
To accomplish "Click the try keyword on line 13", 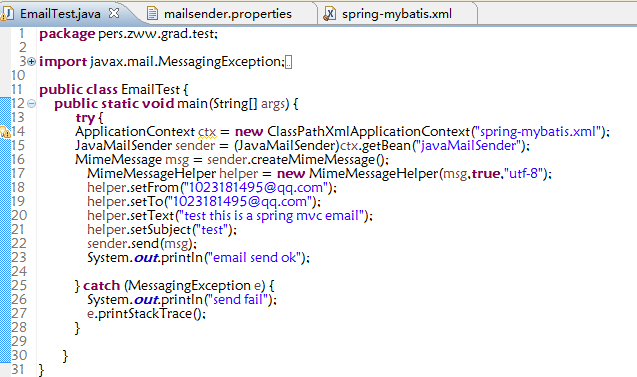I will point(85,118).
